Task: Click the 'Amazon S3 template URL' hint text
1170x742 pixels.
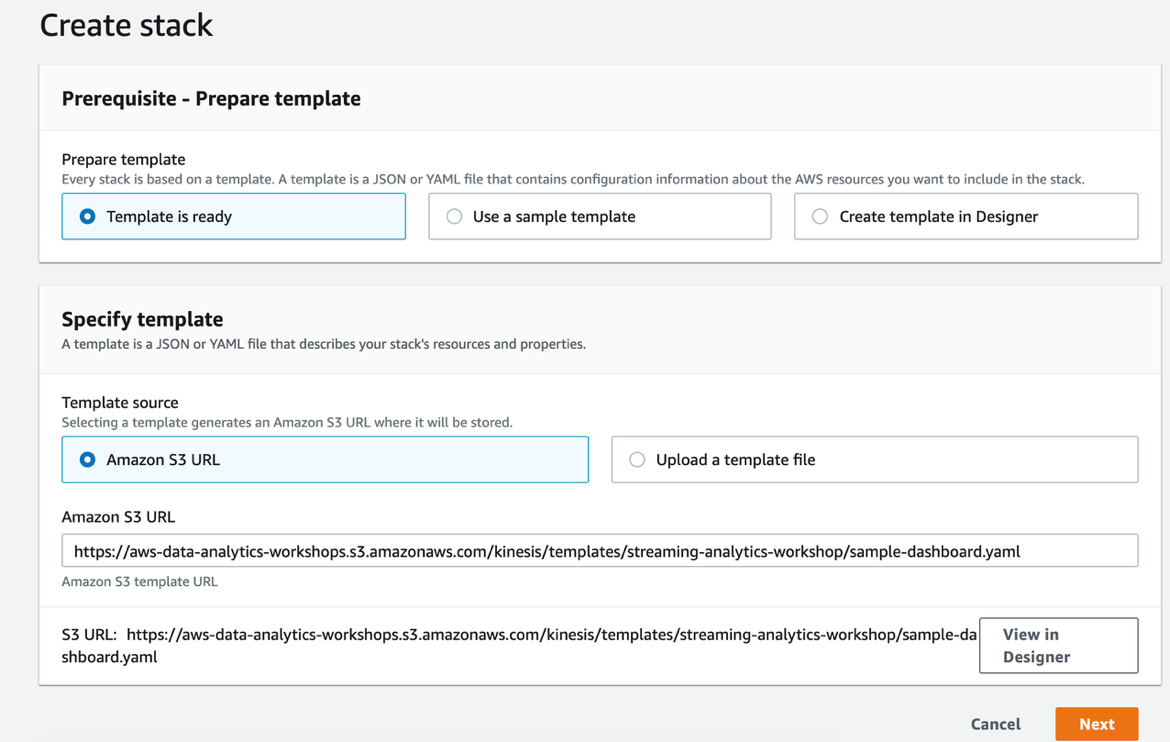Action: pyautogui.click(x=140, y=582)
